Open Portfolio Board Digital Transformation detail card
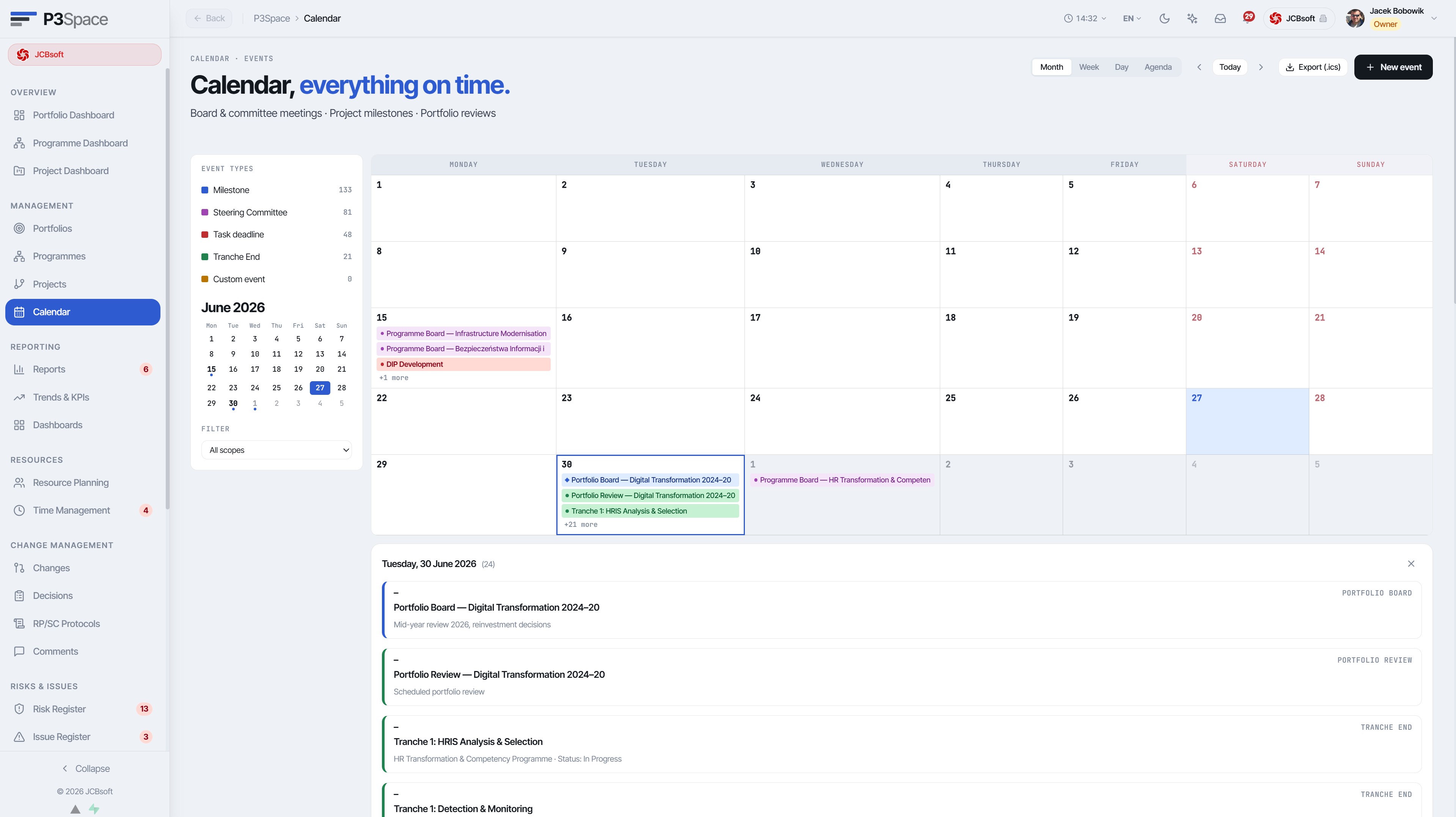Image resolution: width=1456 pixels, height=817 pixels. pos(902,610)
